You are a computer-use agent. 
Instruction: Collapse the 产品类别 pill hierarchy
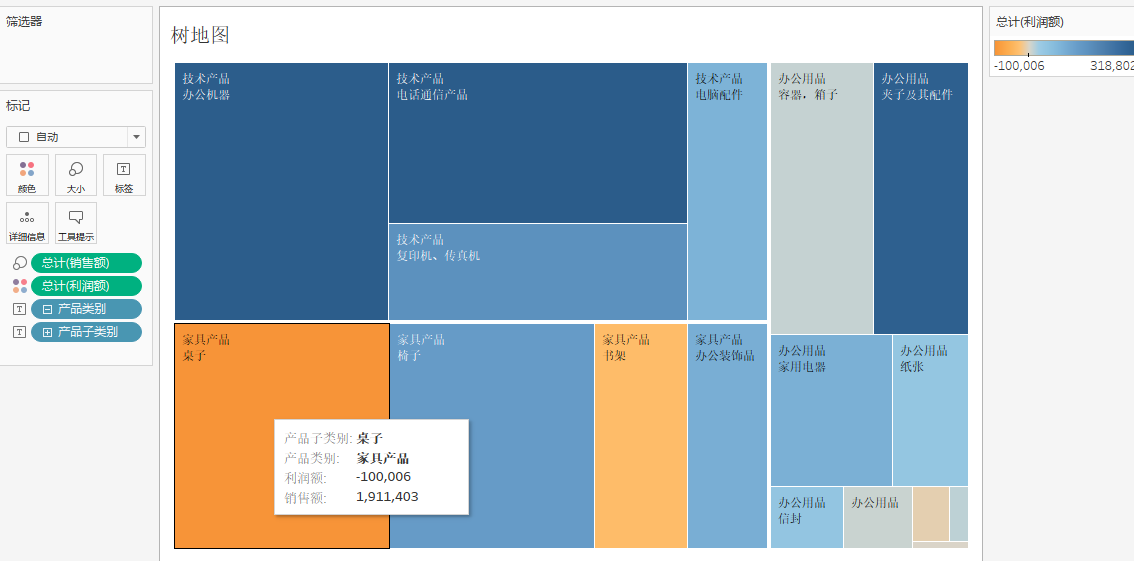48,309
